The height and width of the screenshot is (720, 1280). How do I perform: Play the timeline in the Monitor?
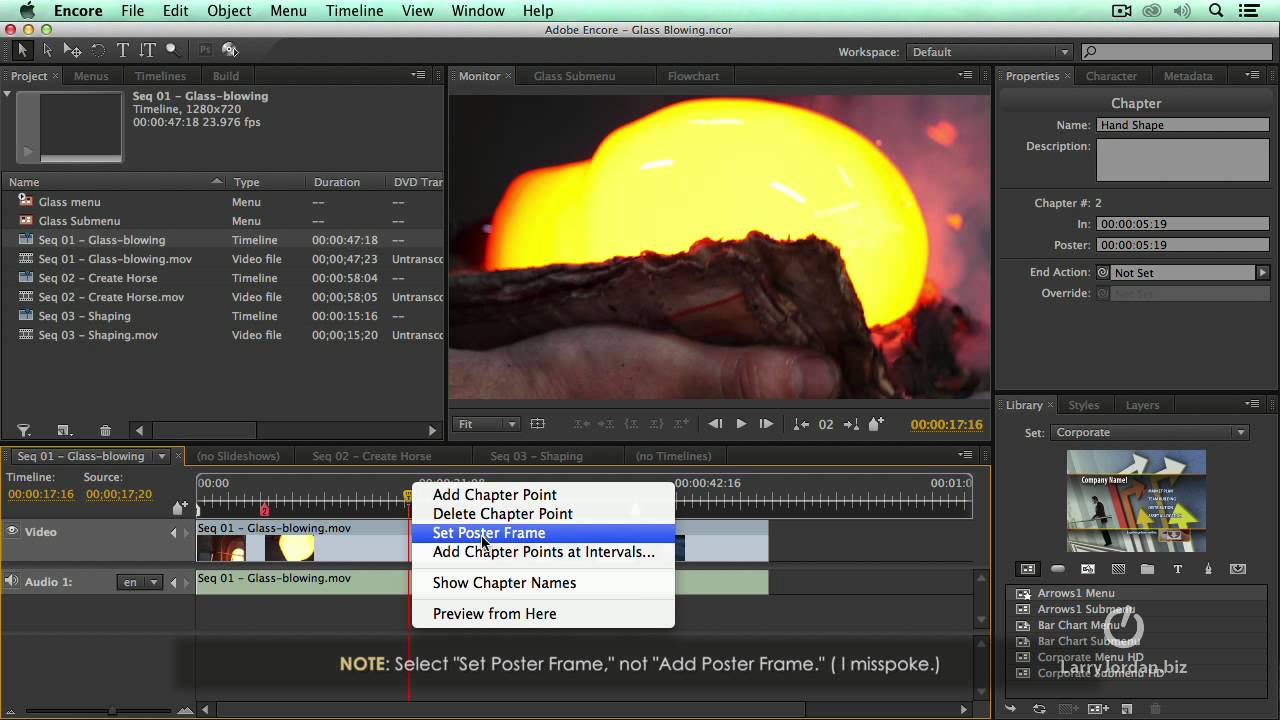(x=741, y=424)
